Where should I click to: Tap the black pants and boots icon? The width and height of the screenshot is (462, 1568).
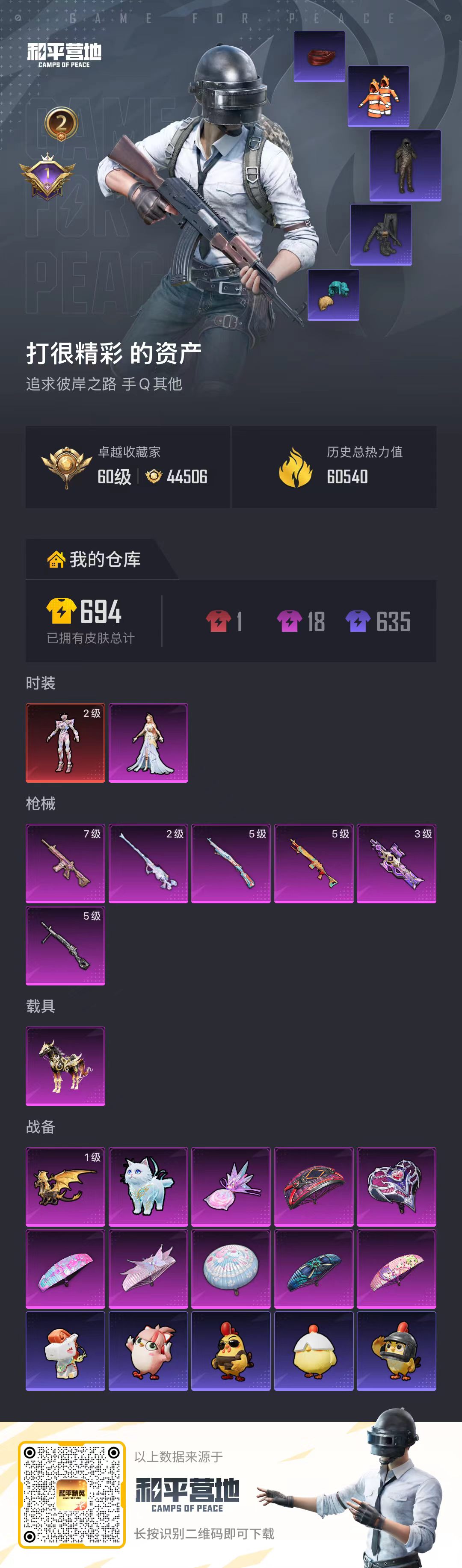point(381,235)
